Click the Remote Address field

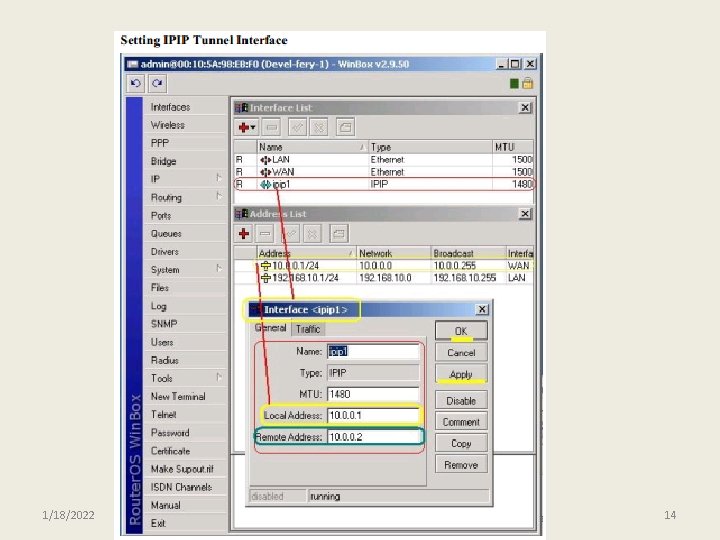click(x=373, y=437)
